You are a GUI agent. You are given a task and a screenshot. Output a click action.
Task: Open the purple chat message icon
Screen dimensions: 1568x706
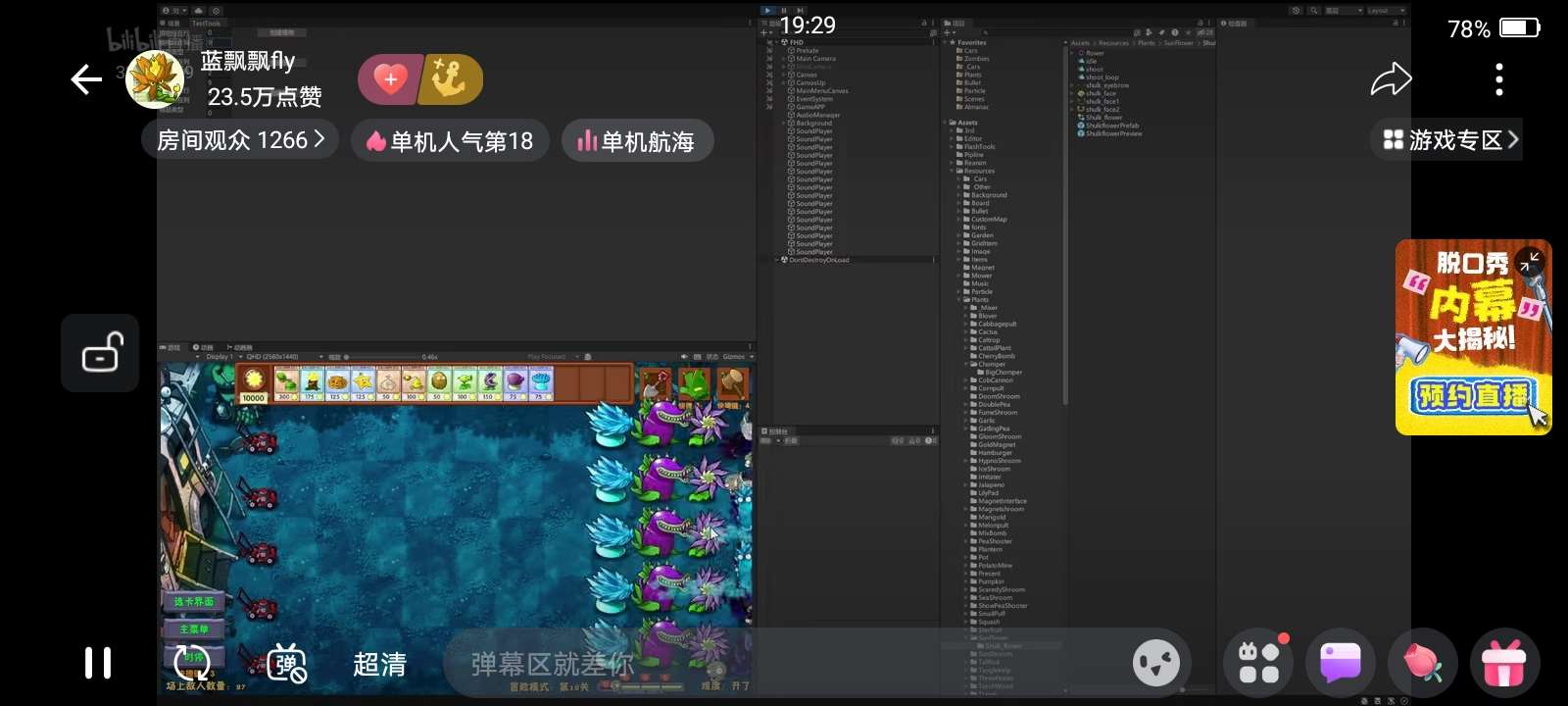click(x=1341, y=664)
